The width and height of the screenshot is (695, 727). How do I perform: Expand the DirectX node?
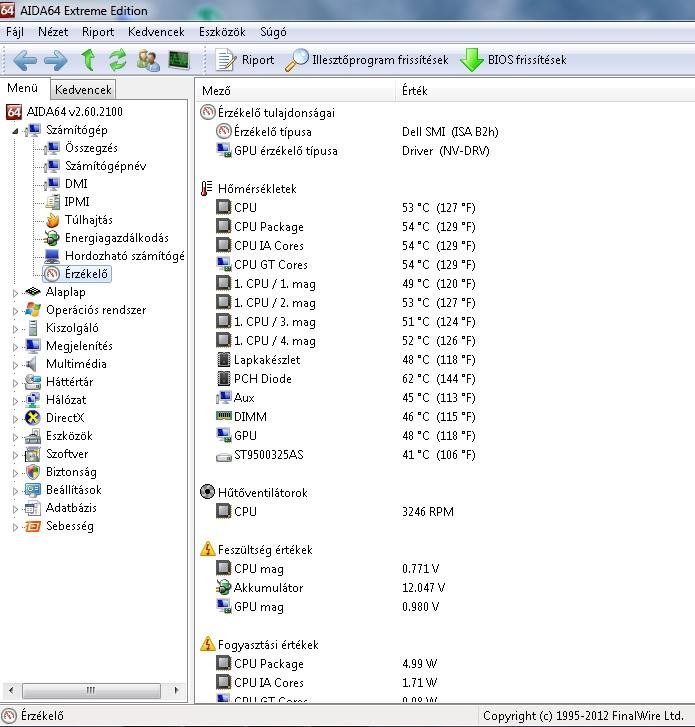(15, 419)
